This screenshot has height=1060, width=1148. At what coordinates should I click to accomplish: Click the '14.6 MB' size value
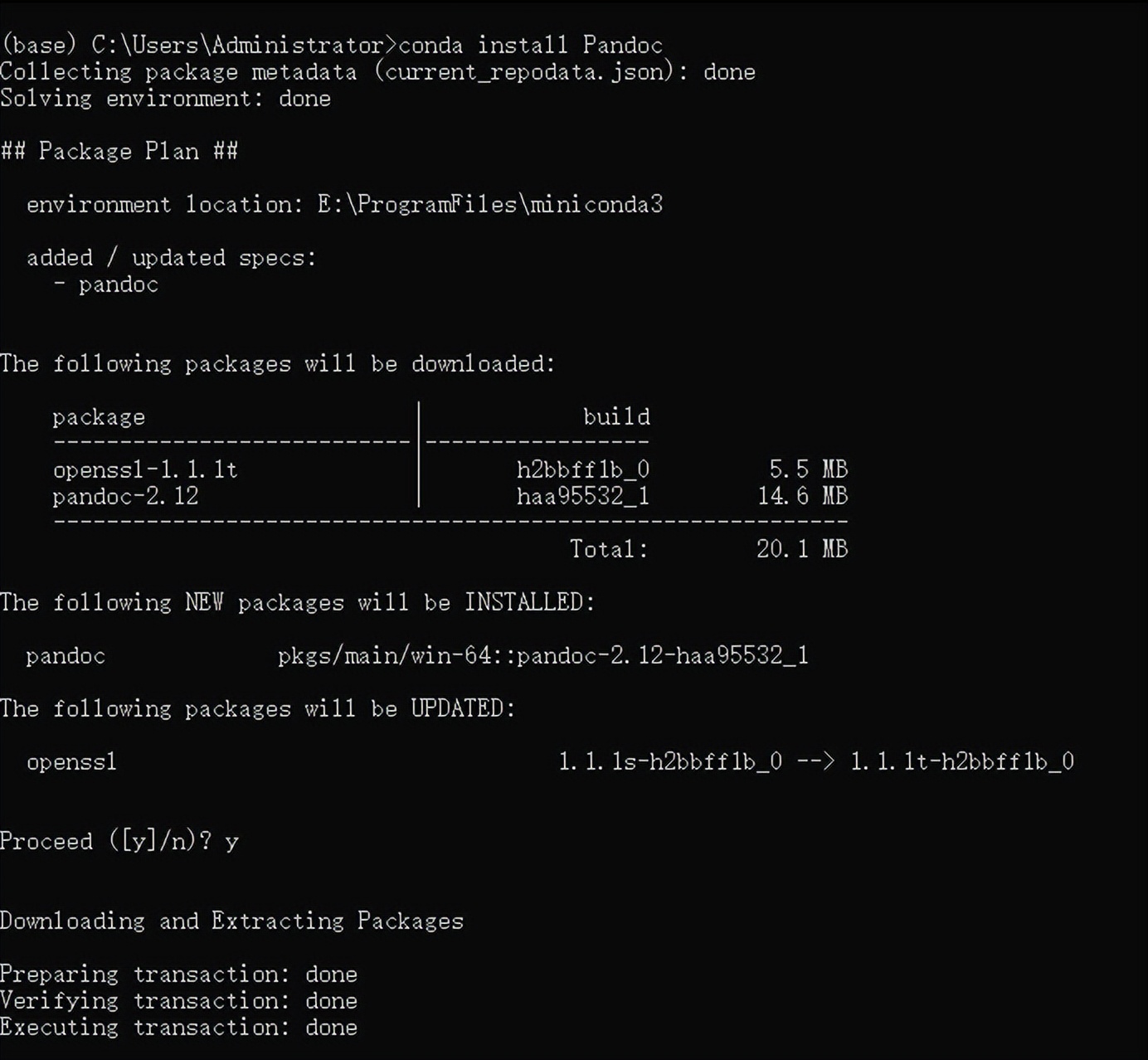(x=802, y=497)
